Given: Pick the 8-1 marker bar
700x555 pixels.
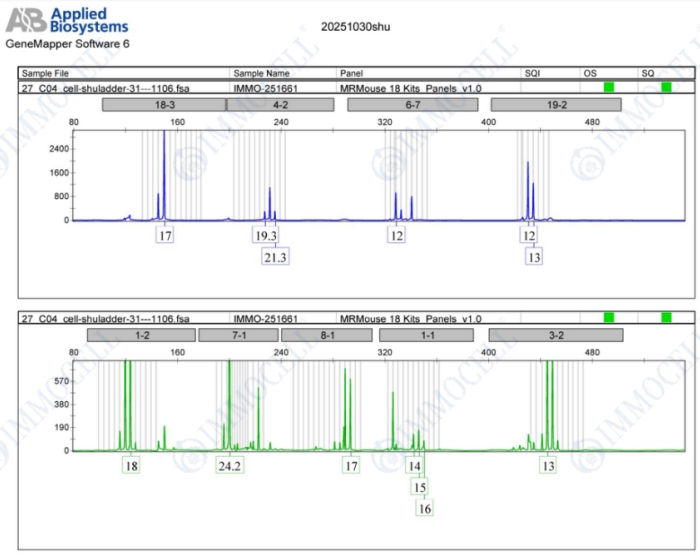Looking at the screenshot, I should point(326,335).
